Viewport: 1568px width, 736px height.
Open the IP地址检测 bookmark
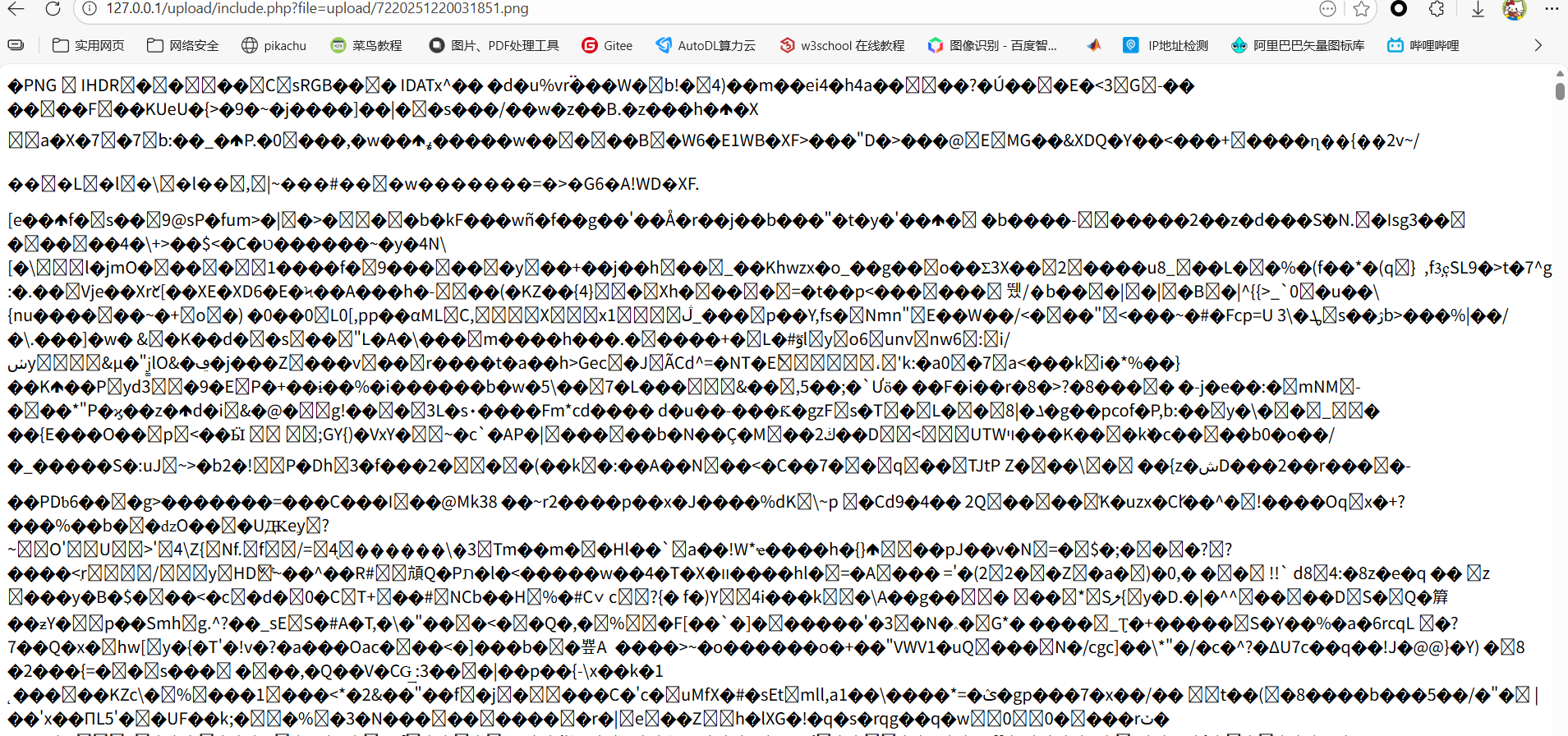(x=1166, y=45)
